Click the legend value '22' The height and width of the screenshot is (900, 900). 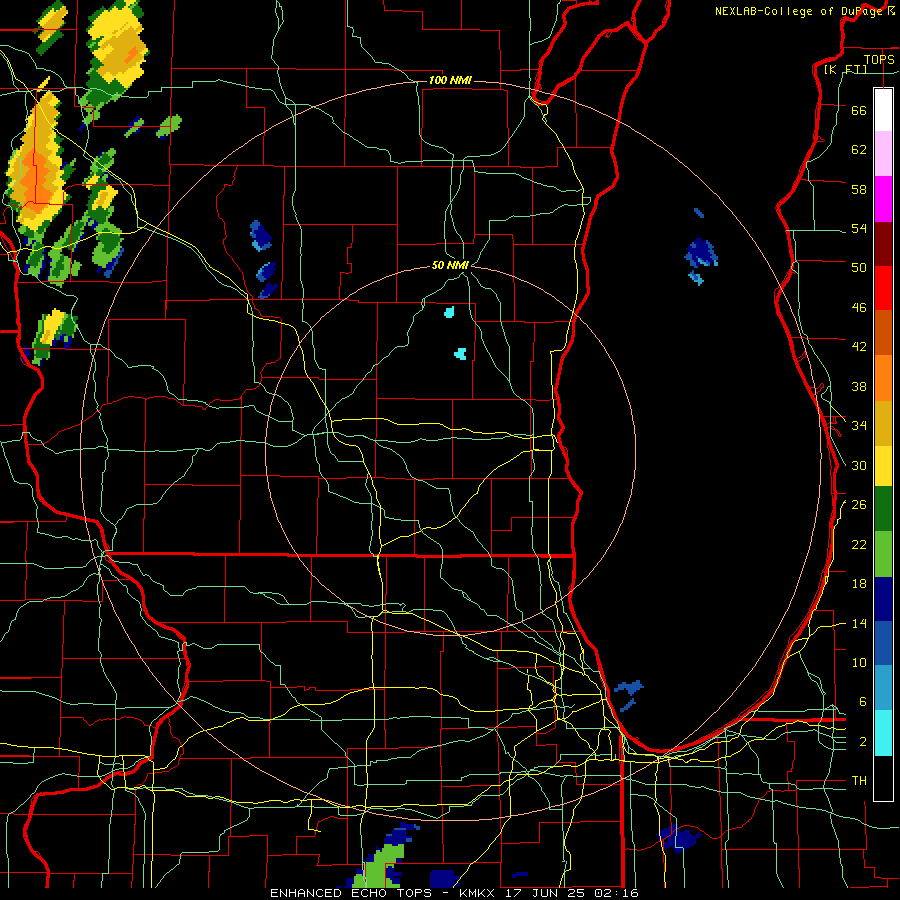[859, 544]
